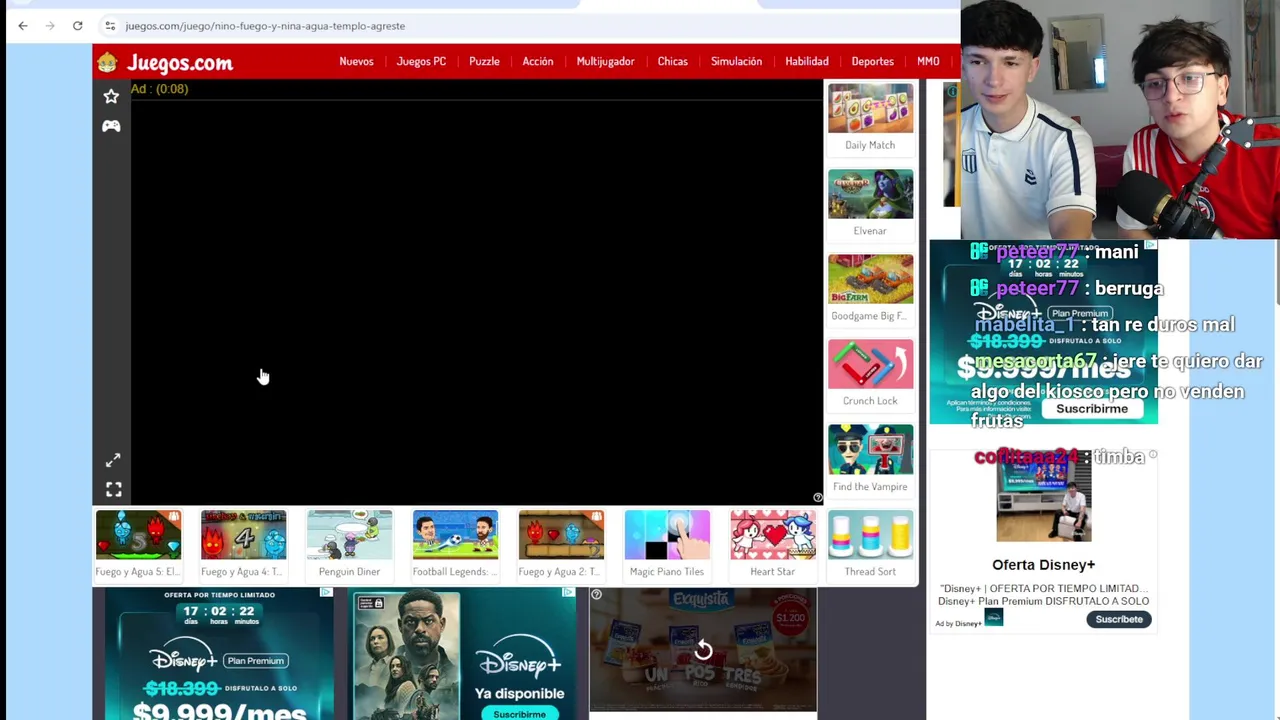Open the Multijugador category
This screenshot has height=720, width=1280.
(x=605, y=61)
